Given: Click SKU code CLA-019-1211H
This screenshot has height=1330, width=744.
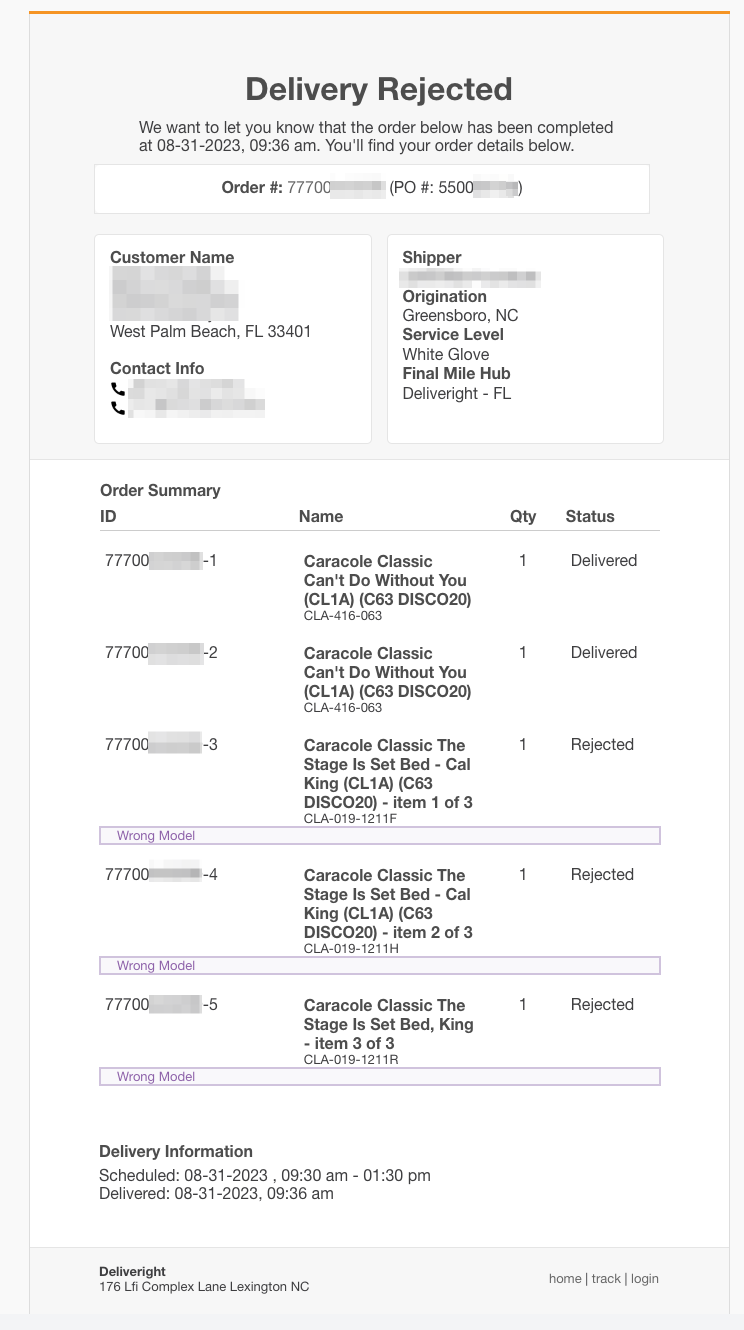Looking at the screenshot, I should pyautogui.click(x=351, y=949).
